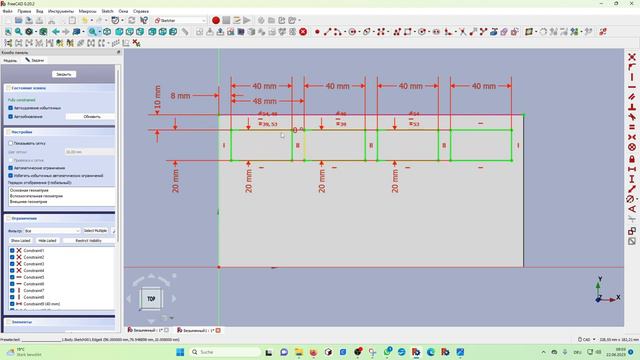This screenshot has height=360, width=640.
Task: Click the red stop operation icon
Action: tap(303, 31)
